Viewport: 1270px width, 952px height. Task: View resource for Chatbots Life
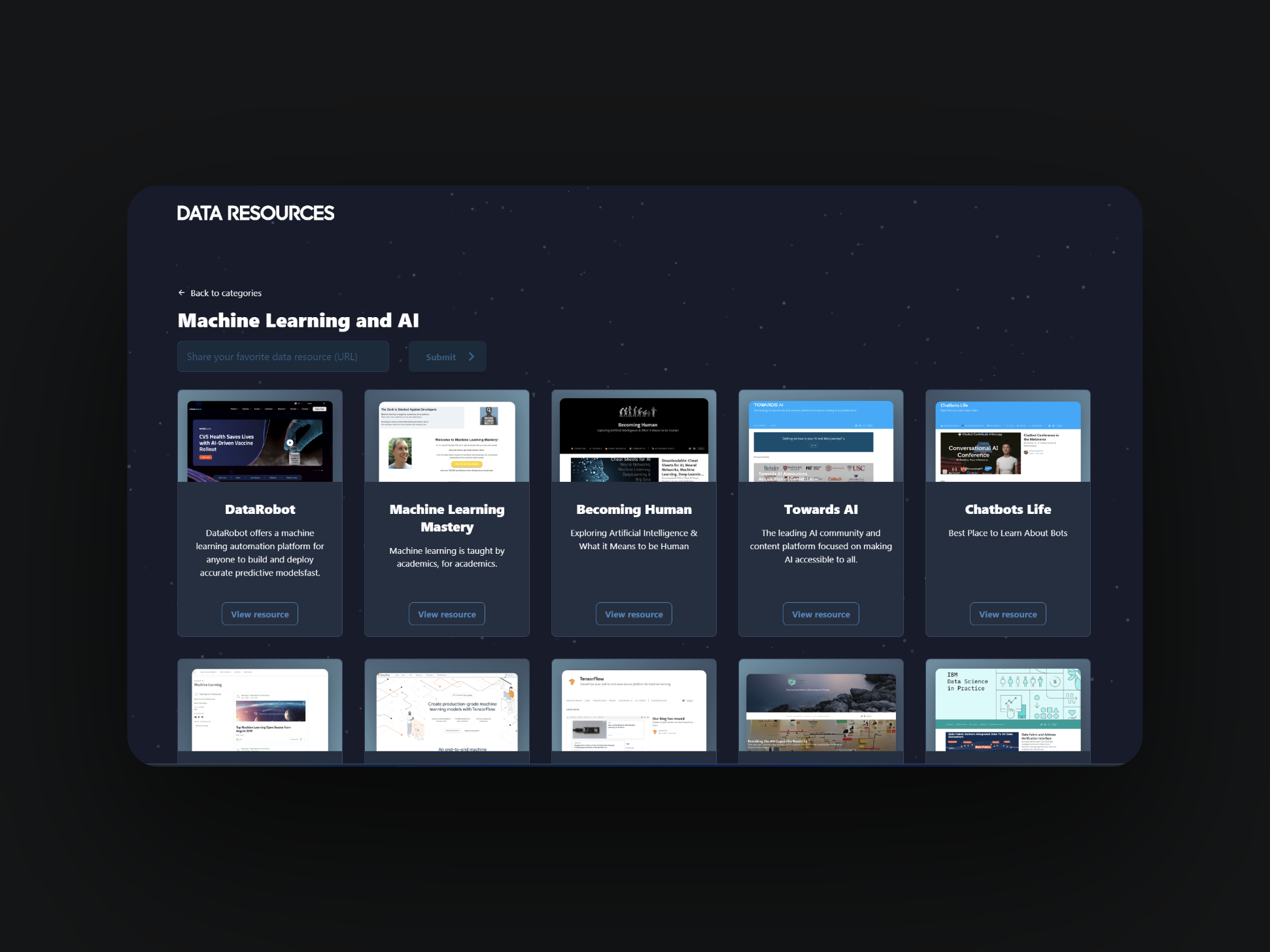coord(1008,614)
